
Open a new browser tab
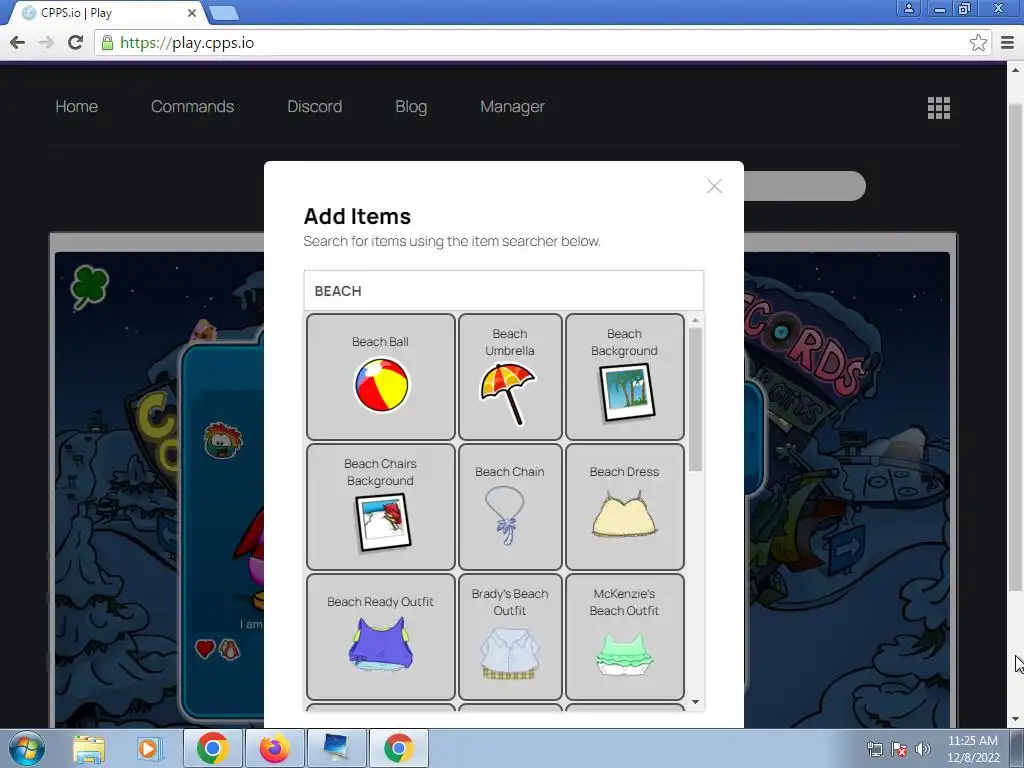[x=224, y=13]
